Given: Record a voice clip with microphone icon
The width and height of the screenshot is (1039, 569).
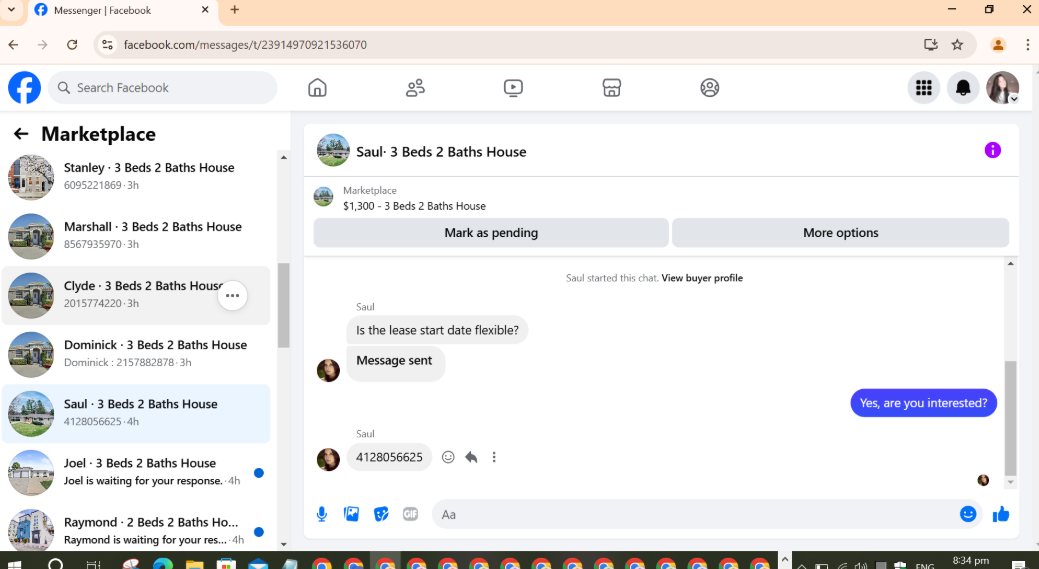Looking at the screenshot, I should [x=322, y=514].
